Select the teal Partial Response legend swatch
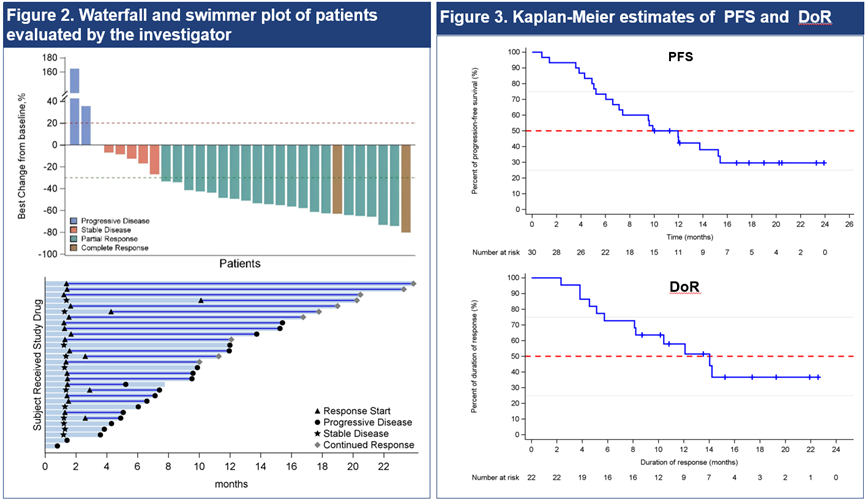This screenshot has height=501, width=865. (74, 239)
